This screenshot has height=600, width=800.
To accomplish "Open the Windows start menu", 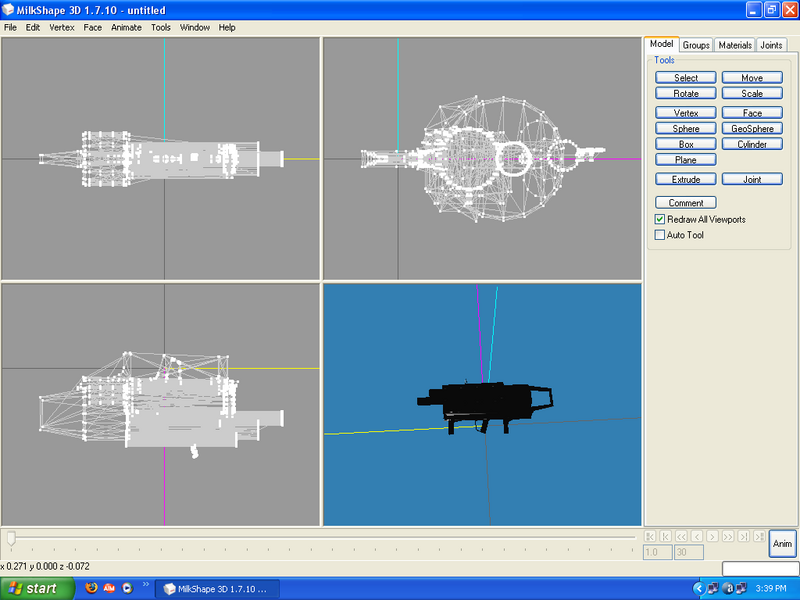I will point(37,588).
